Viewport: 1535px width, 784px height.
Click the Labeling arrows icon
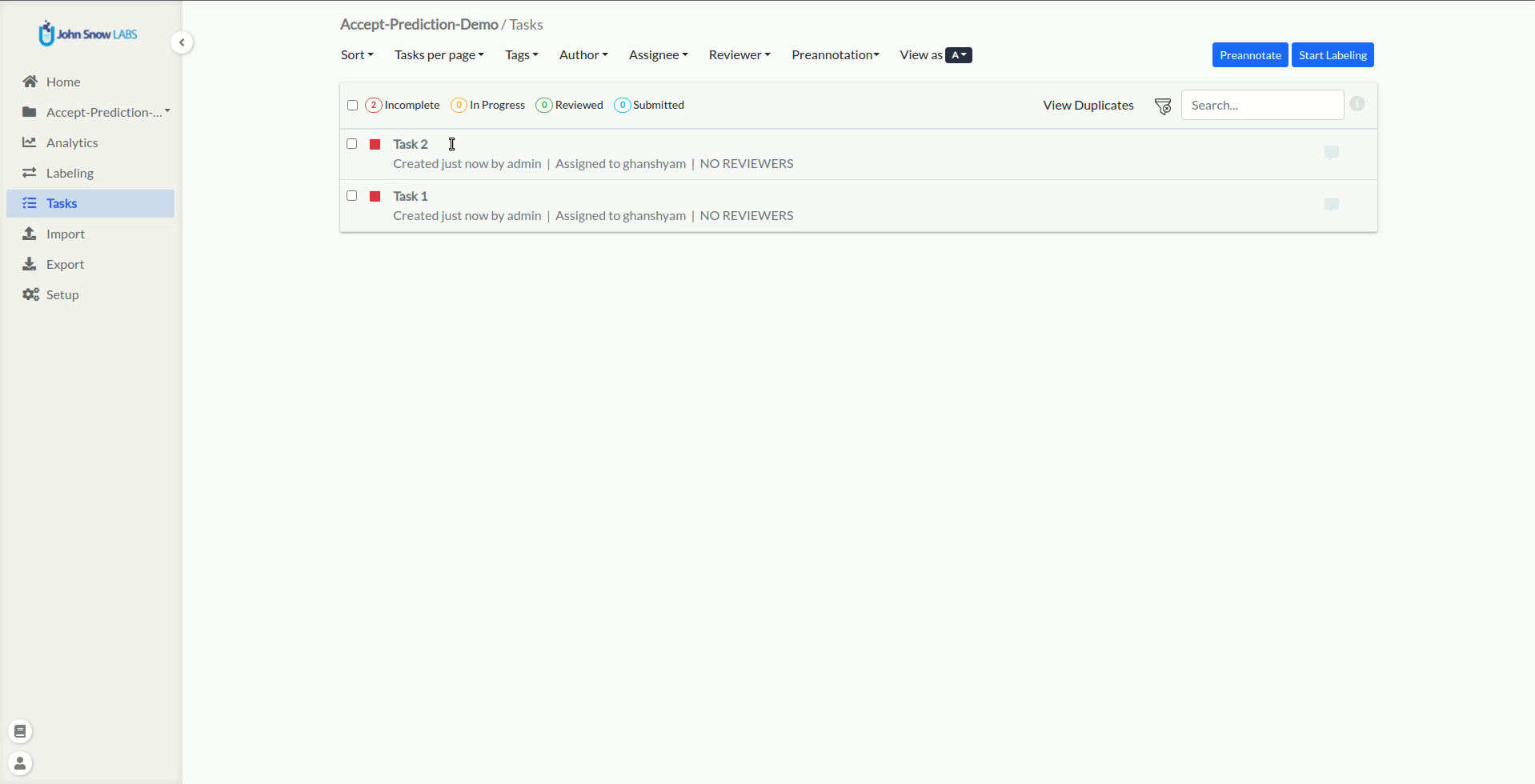[30, 173]
